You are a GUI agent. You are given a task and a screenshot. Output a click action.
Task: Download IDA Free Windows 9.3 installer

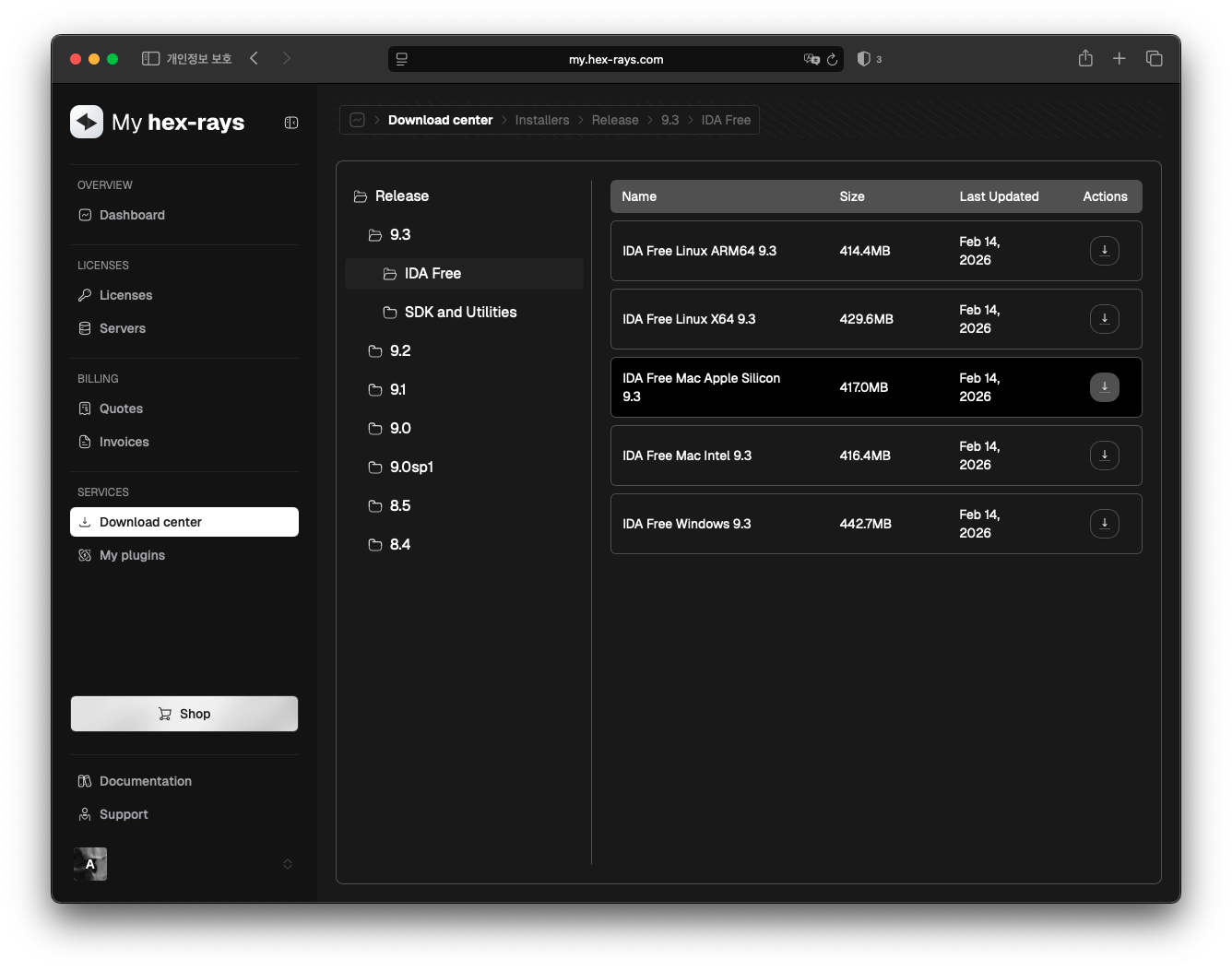pos(1104,524)
